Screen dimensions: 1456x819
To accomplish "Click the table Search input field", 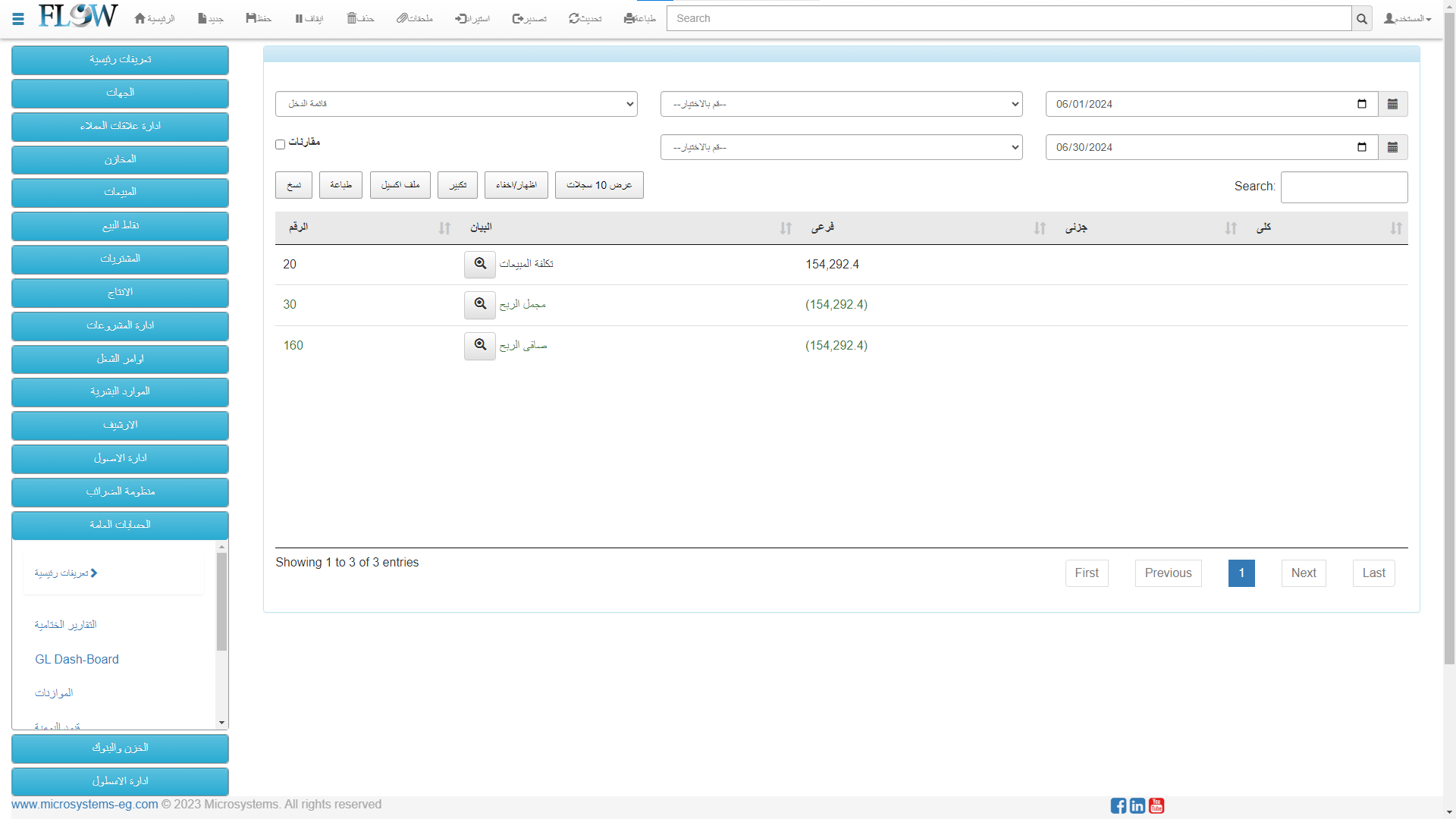I will [x=1343, y=187].
